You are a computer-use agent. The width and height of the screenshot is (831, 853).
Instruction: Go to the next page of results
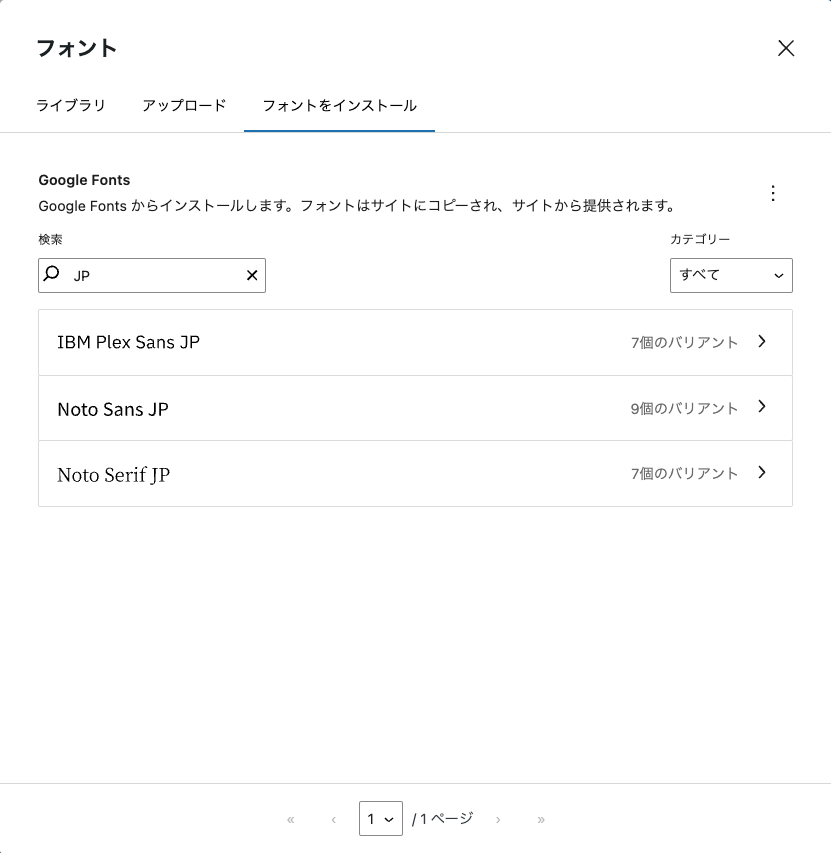click(x=498, y=819)
